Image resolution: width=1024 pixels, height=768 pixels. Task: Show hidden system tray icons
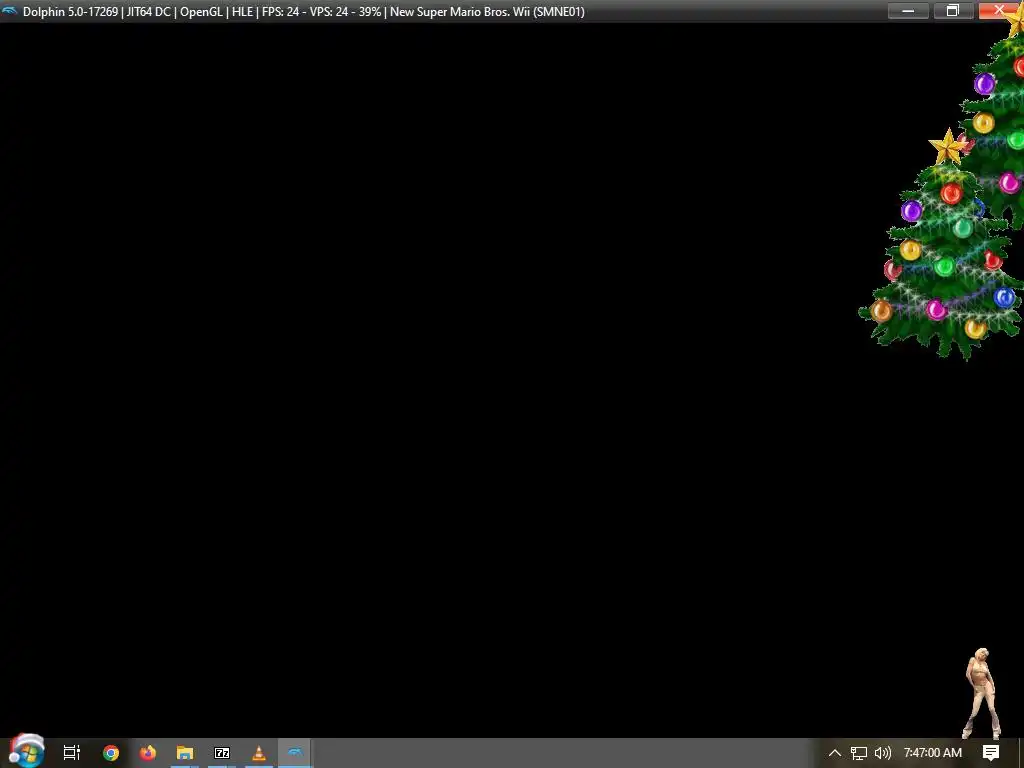point(835,753)
